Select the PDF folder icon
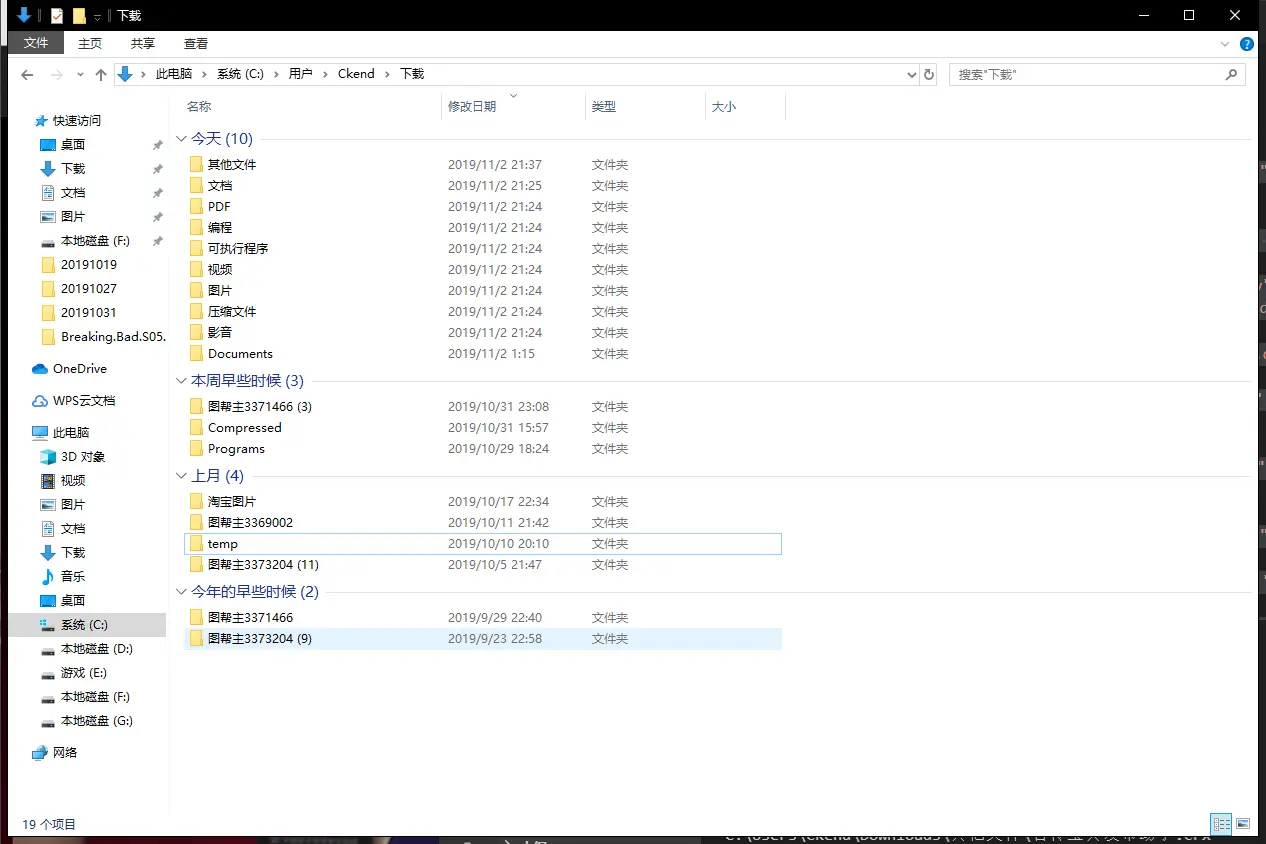This screenshot has width=1266, height=844. tap(196, 206)
